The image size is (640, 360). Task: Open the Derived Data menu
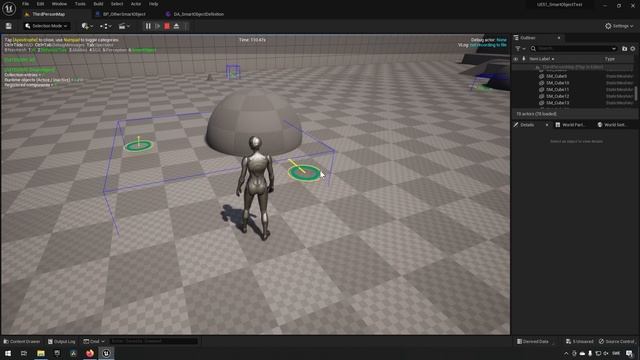pos(533,342)
